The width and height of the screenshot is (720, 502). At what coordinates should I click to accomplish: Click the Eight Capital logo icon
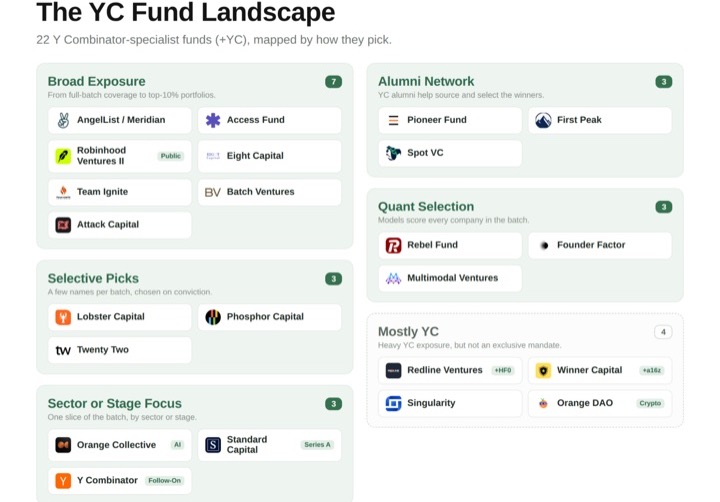(213, 156)
